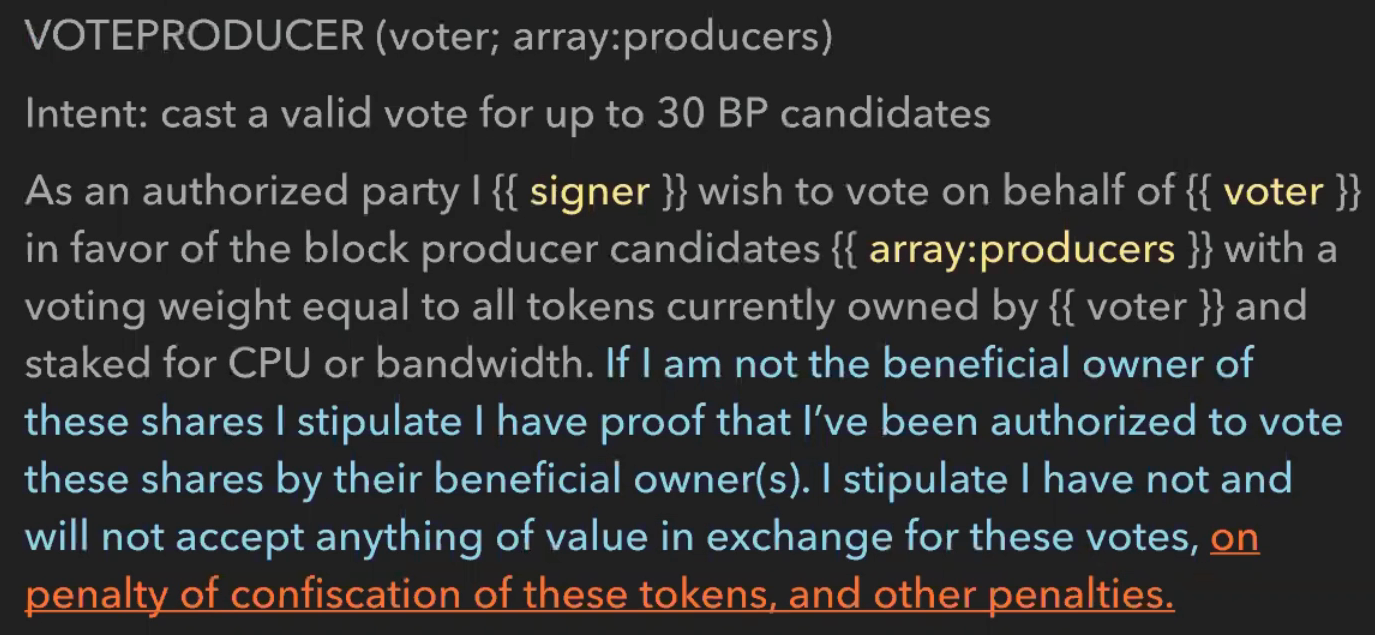
Task: Click the orange underlined word 'on'
Action: (1234, 539)
